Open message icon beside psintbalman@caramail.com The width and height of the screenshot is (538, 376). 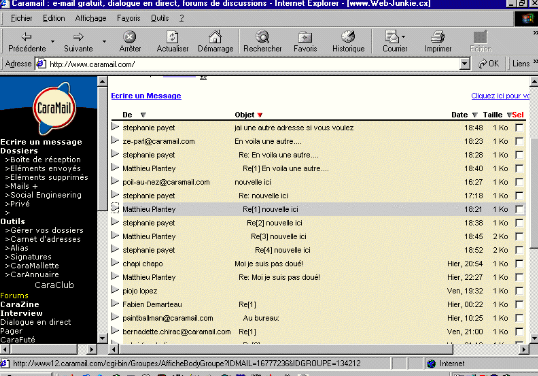point(115,317)
